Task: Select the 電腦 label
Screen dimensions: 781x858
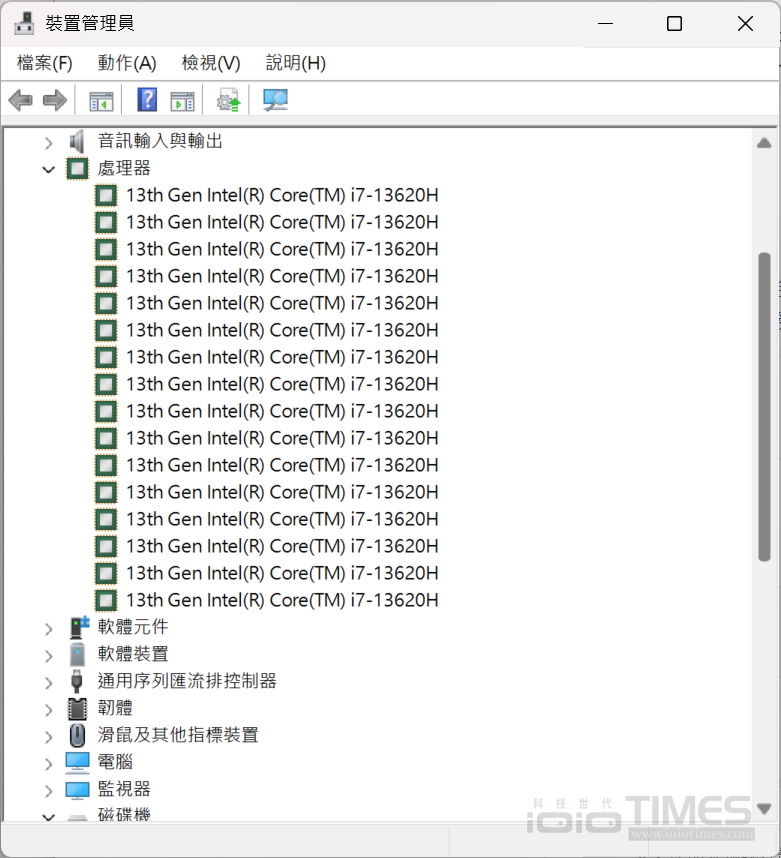Action: tap(115, 762)
